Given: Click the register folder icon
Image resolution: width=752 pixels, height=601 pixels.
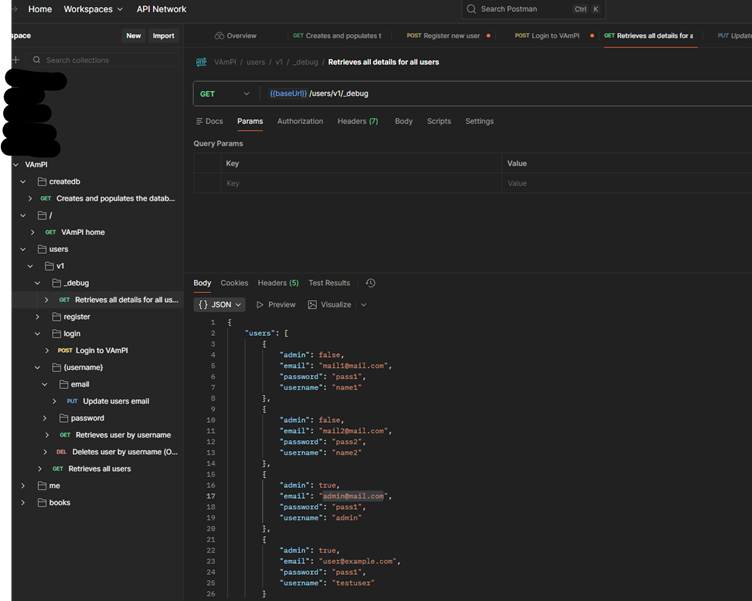Looking at the screenshot, I should click(x=57, y=317).
